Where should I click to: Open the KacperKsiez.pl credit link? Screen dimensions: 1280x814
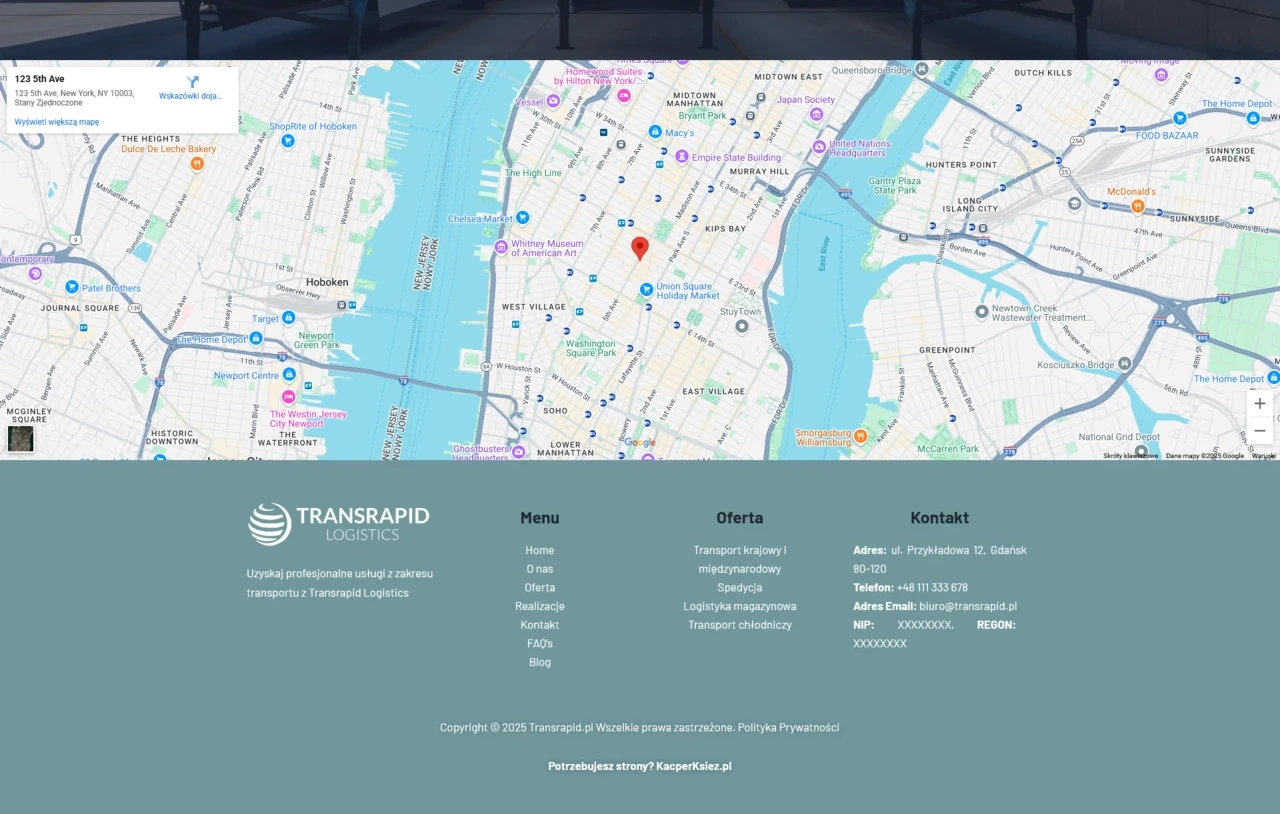(x=694, y=766)
